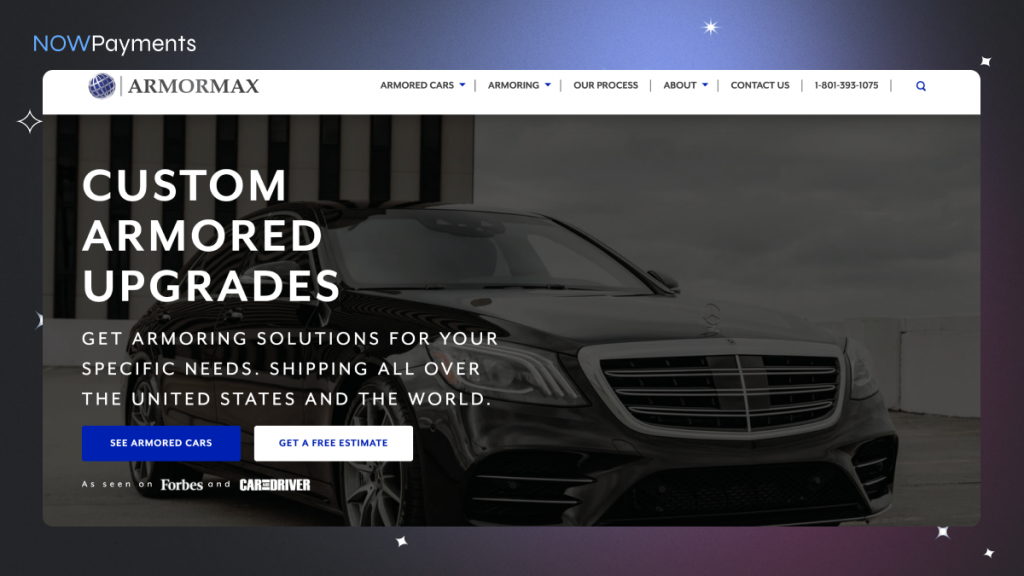Click the See Armored Cars button

pyautogui.click(x=161, y=443)
